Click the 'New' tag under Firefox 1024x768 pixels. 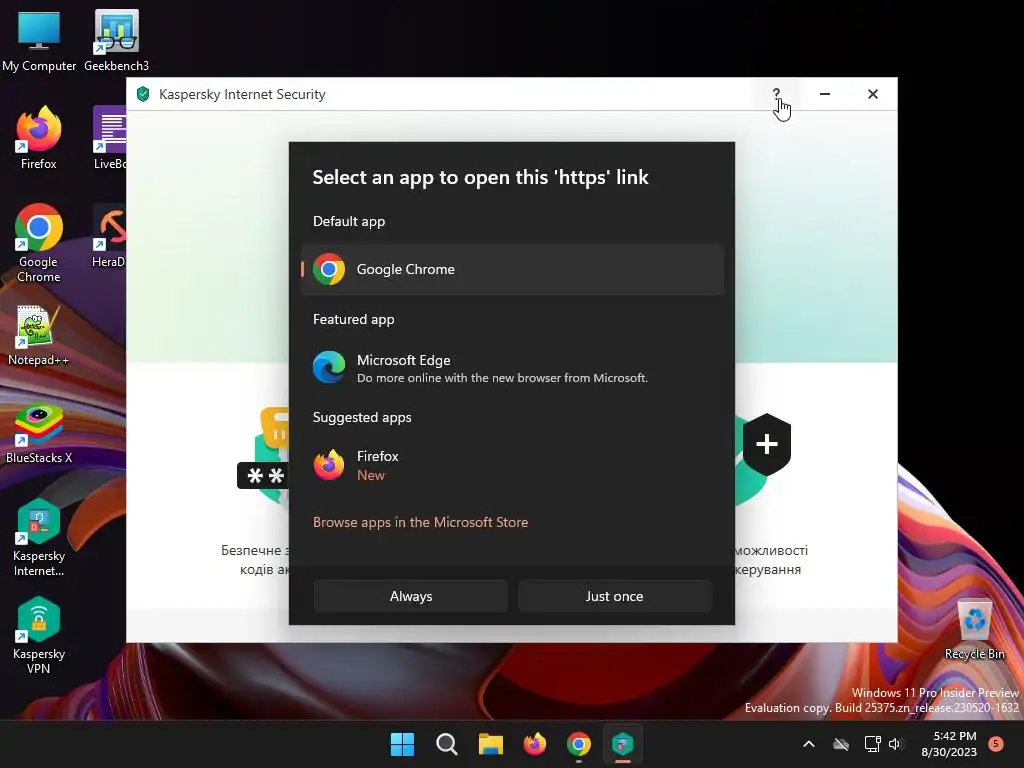pos(370,475)
